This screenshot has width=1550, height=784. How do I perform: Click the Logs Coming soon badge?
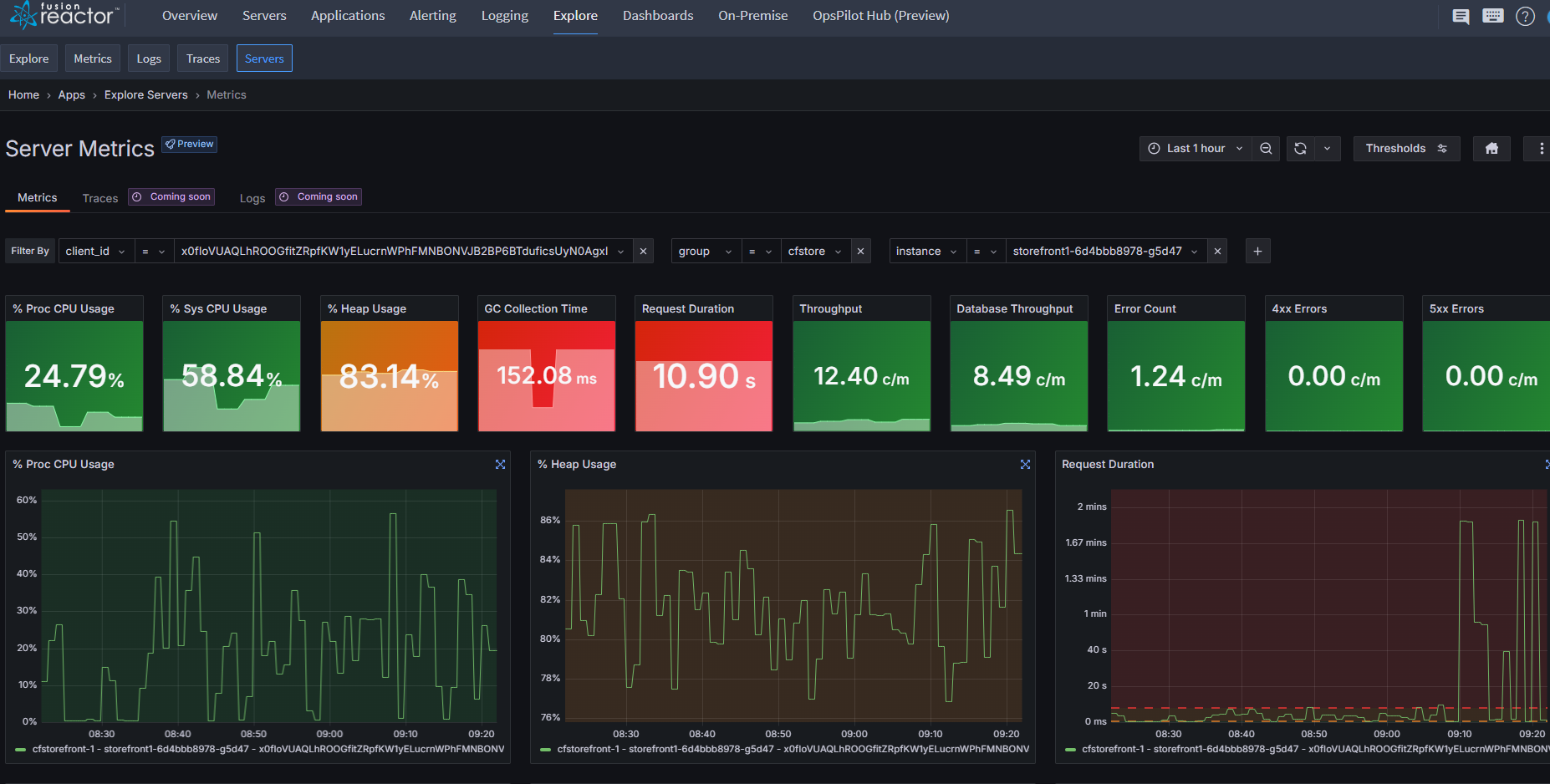(x=319, y=197)
